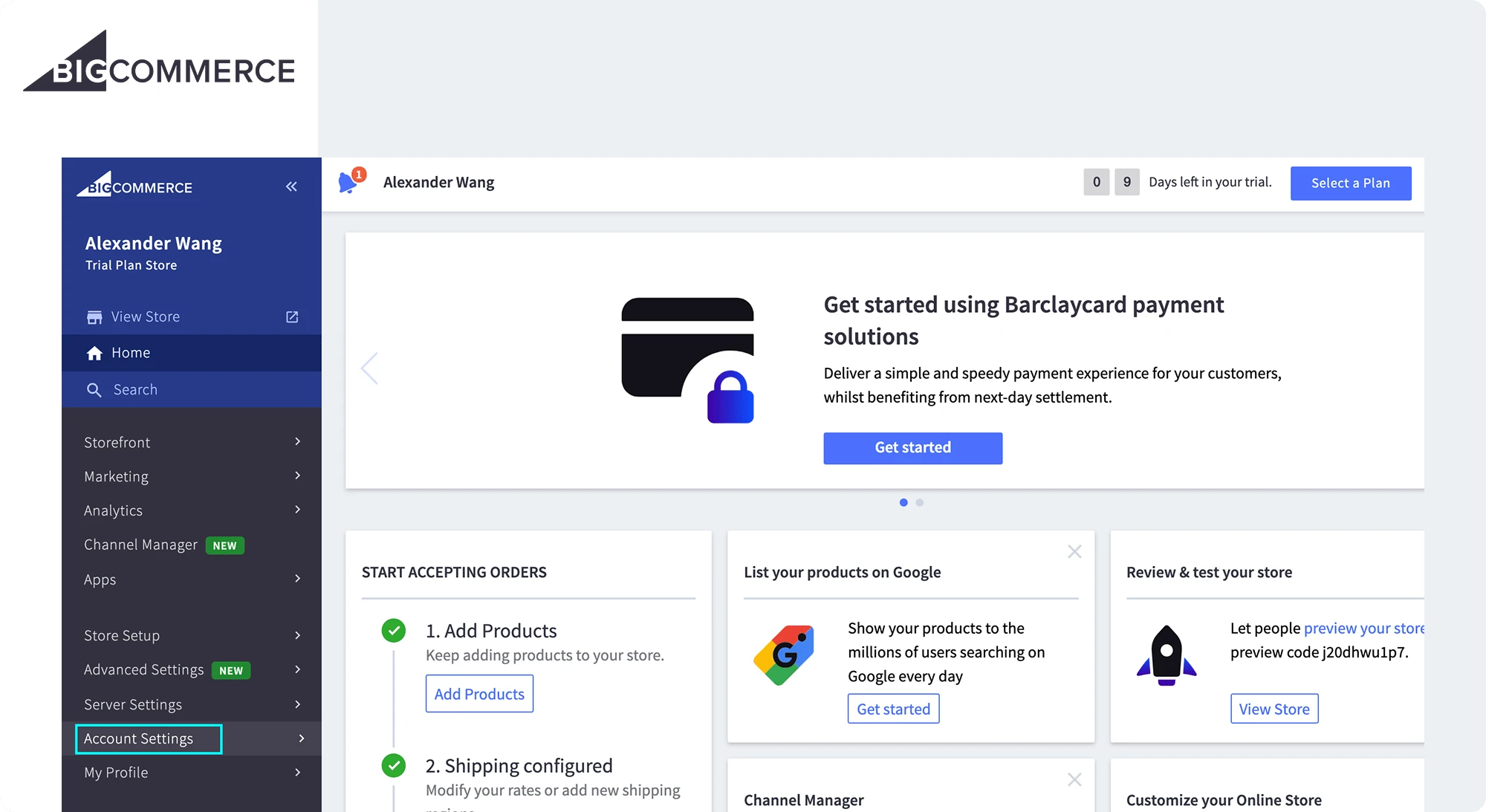Click the Channel Manager card heading
The image size is (1486, 812).
804,800
